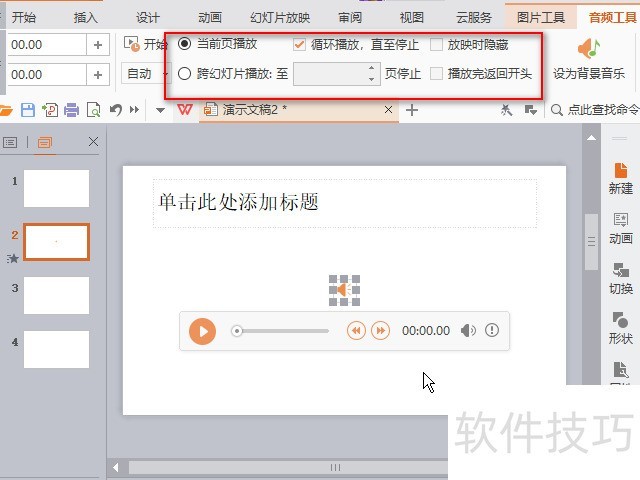Open the 幻灯片放映 tab

click(x=280, y=18)
